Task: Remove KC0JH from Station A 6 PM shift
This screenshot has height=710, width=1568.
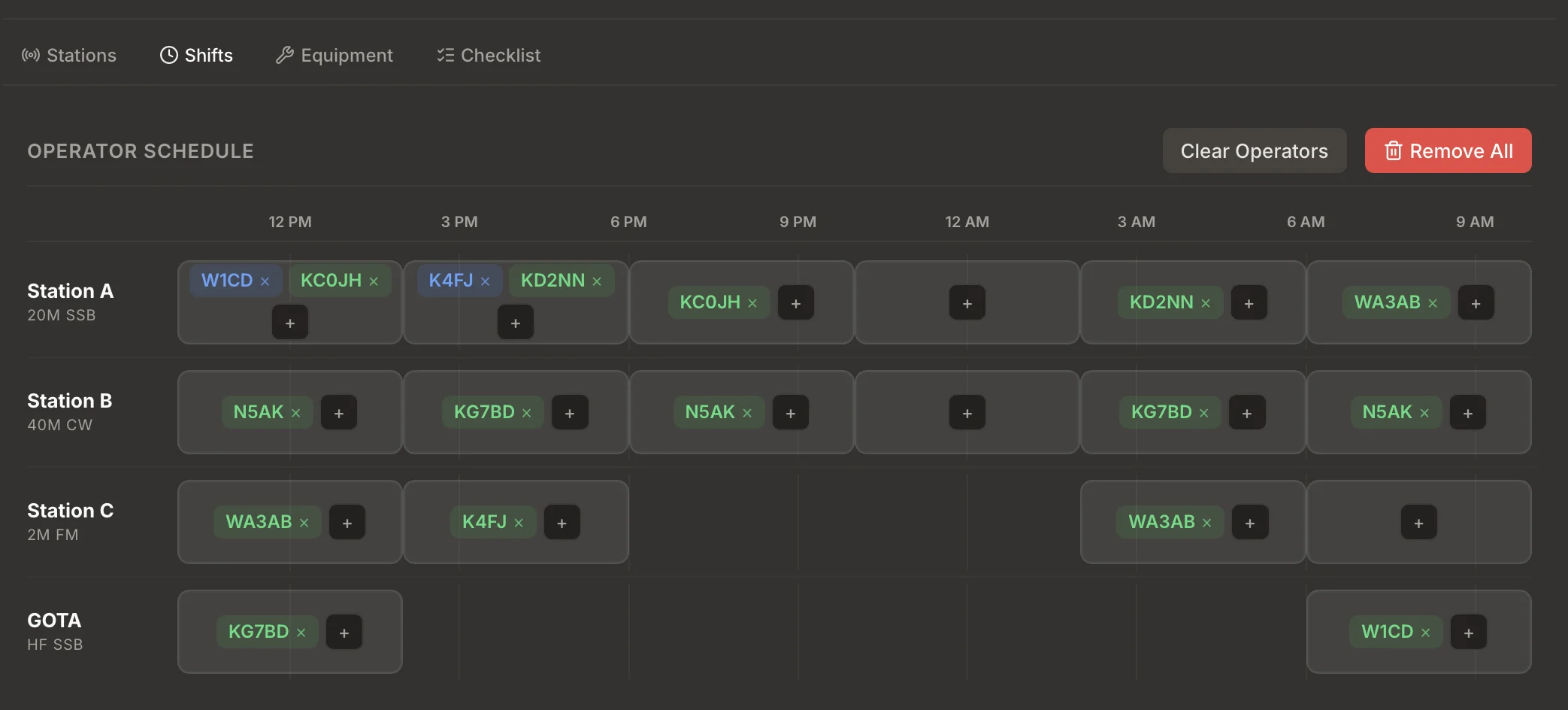Action: [752, 303]
